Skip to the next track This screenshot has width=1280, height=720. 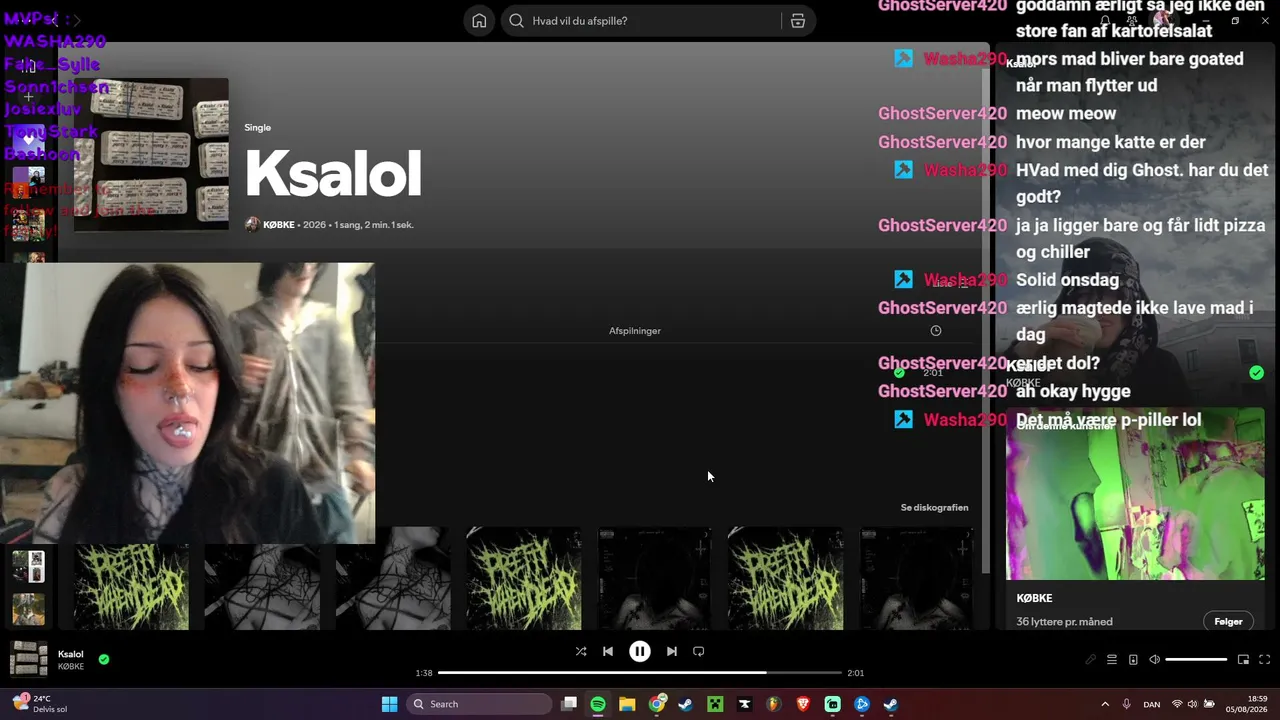tap(672, 651)
